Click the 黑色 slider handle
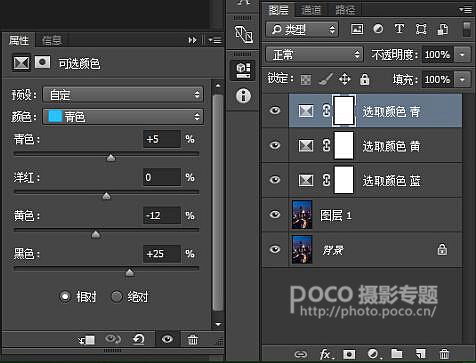 click(130, 273)
